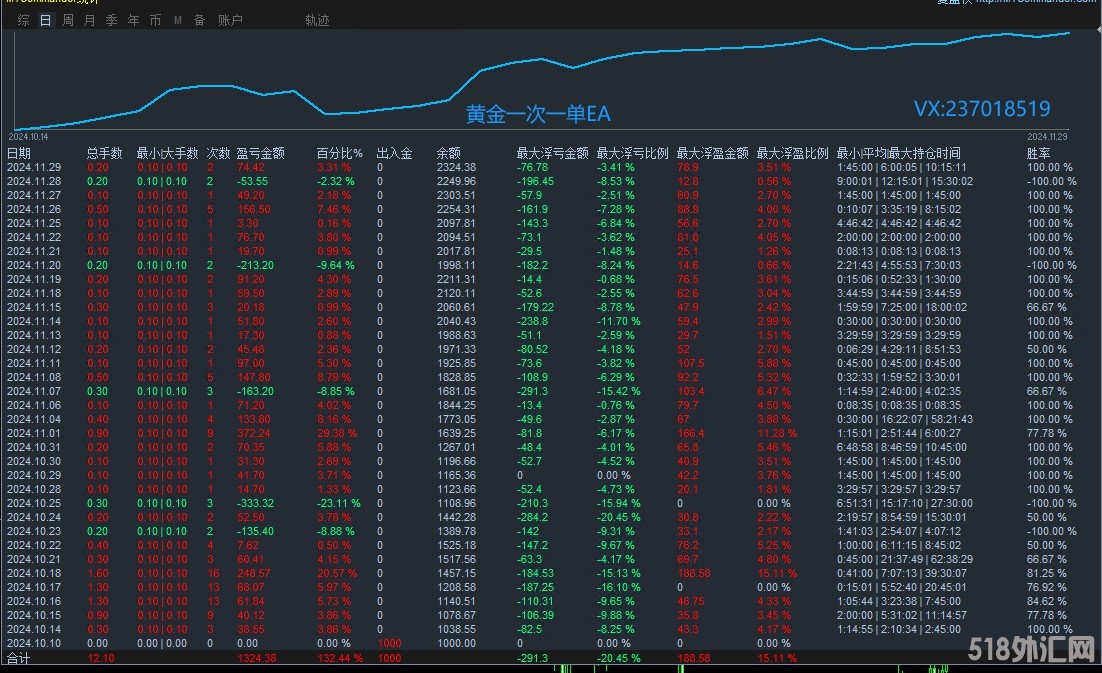
Task: Click the 2024.10.14 start date on chart
Action: click(x=29, y=136)
